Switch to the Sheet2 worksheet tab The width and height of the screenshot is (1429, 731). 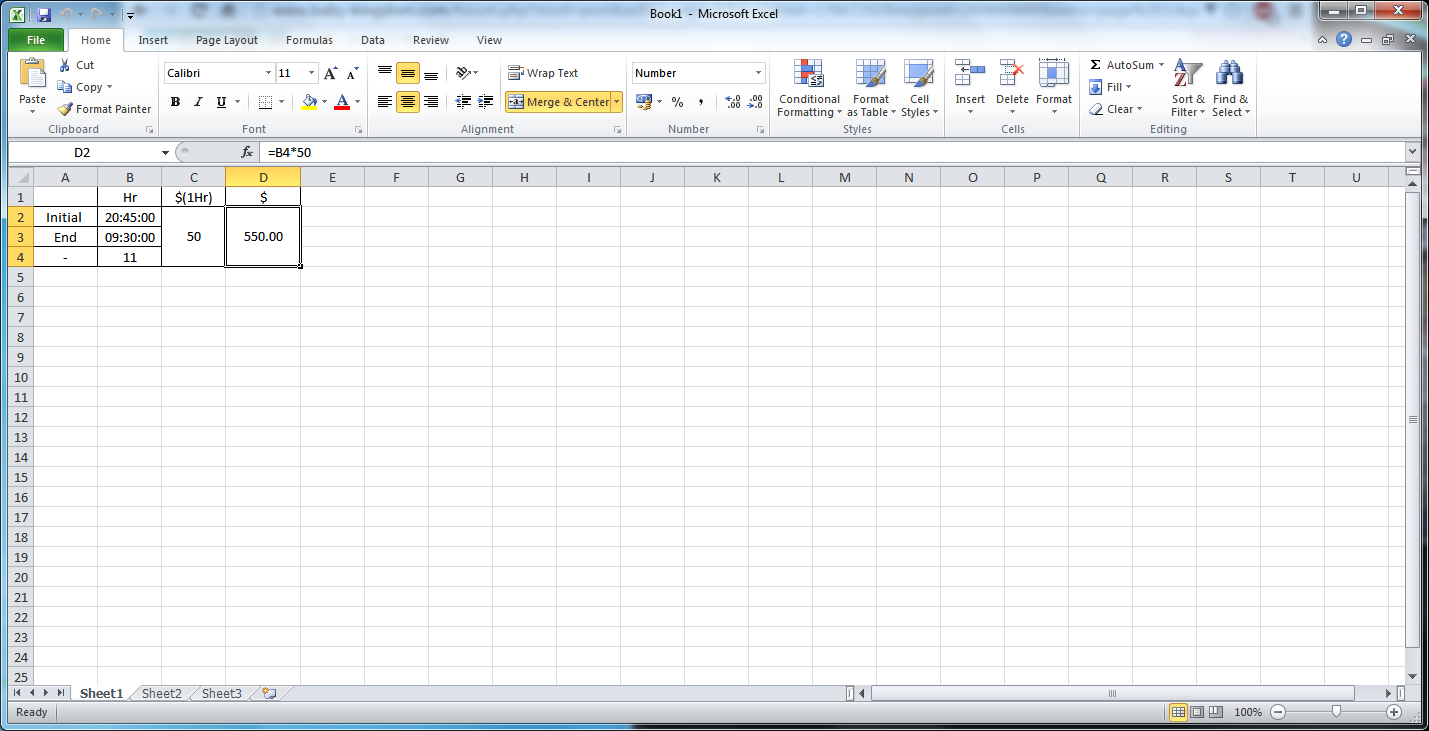pyautogui.click(x=162, y=693)
